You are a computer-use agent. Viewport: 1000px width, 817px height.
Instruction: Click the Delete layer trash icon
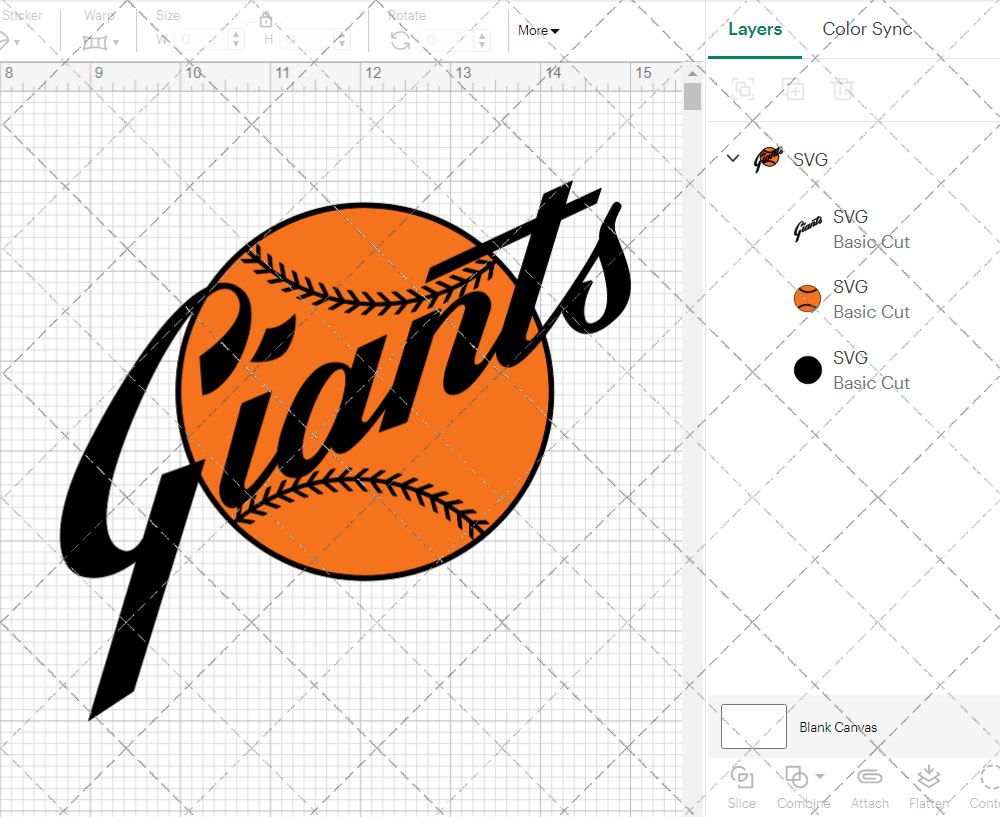(x=844, y=89)
